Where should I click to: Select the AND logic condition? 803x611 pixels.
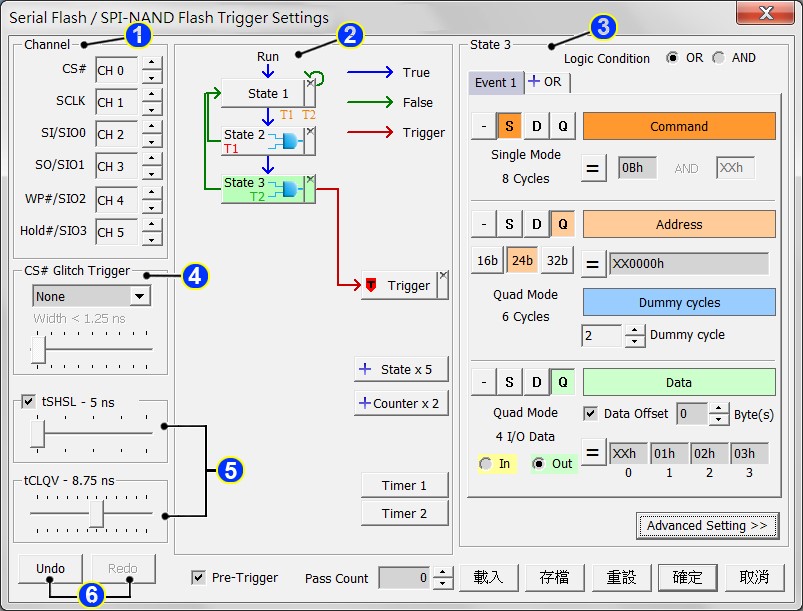(x=718, y=58)
